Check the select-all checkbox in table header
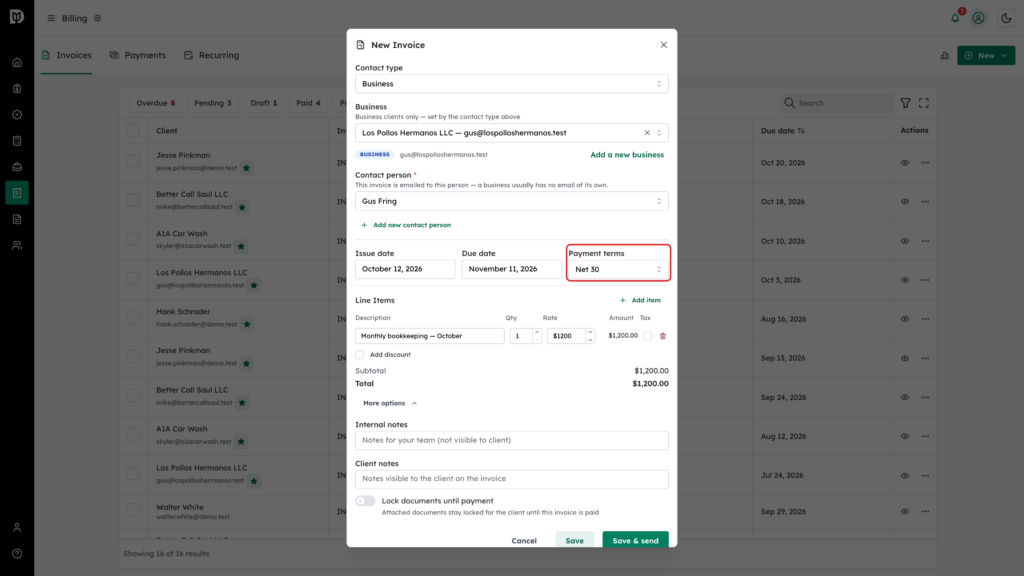 [133, 131]
